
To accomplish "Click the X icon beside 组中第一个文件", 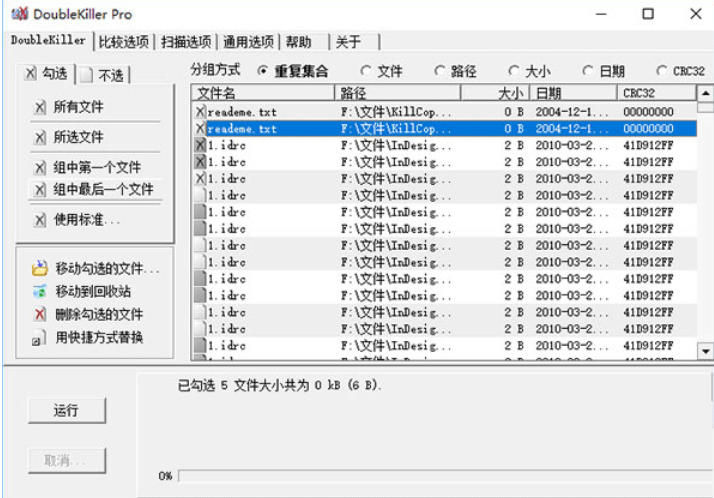I will click(40, 168).
